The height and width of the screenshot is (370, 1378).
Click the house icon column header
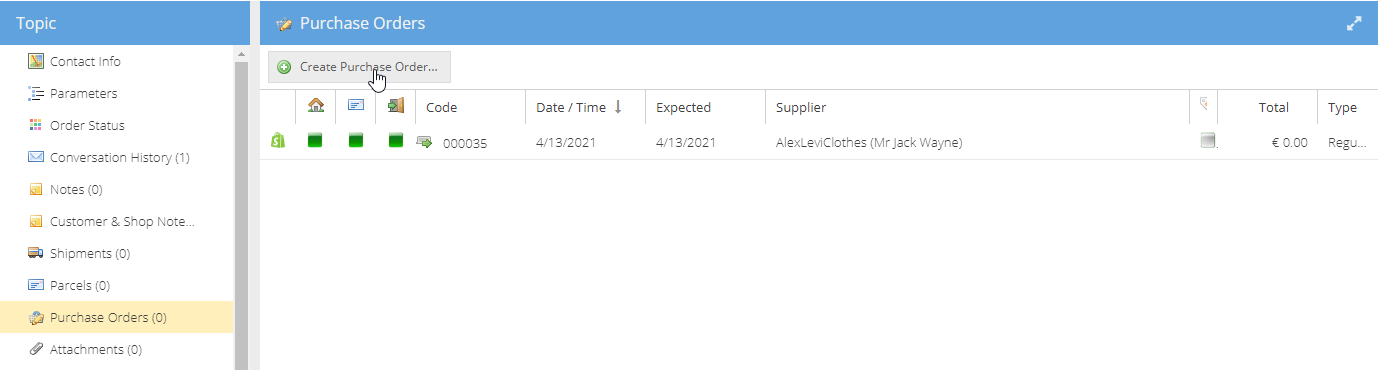315,105
